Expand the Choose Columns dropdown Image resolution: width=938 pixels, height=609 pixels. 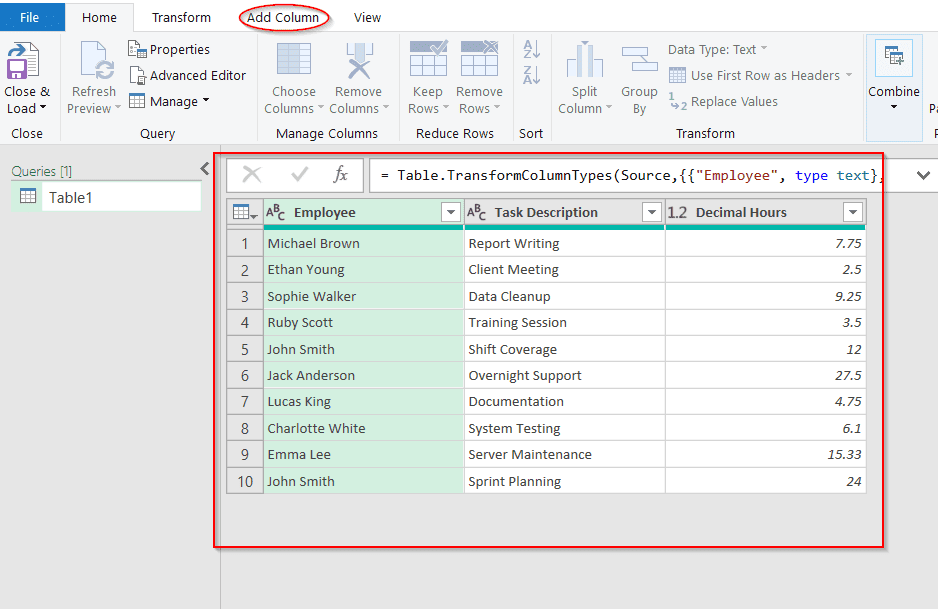(x=320, y=108)
